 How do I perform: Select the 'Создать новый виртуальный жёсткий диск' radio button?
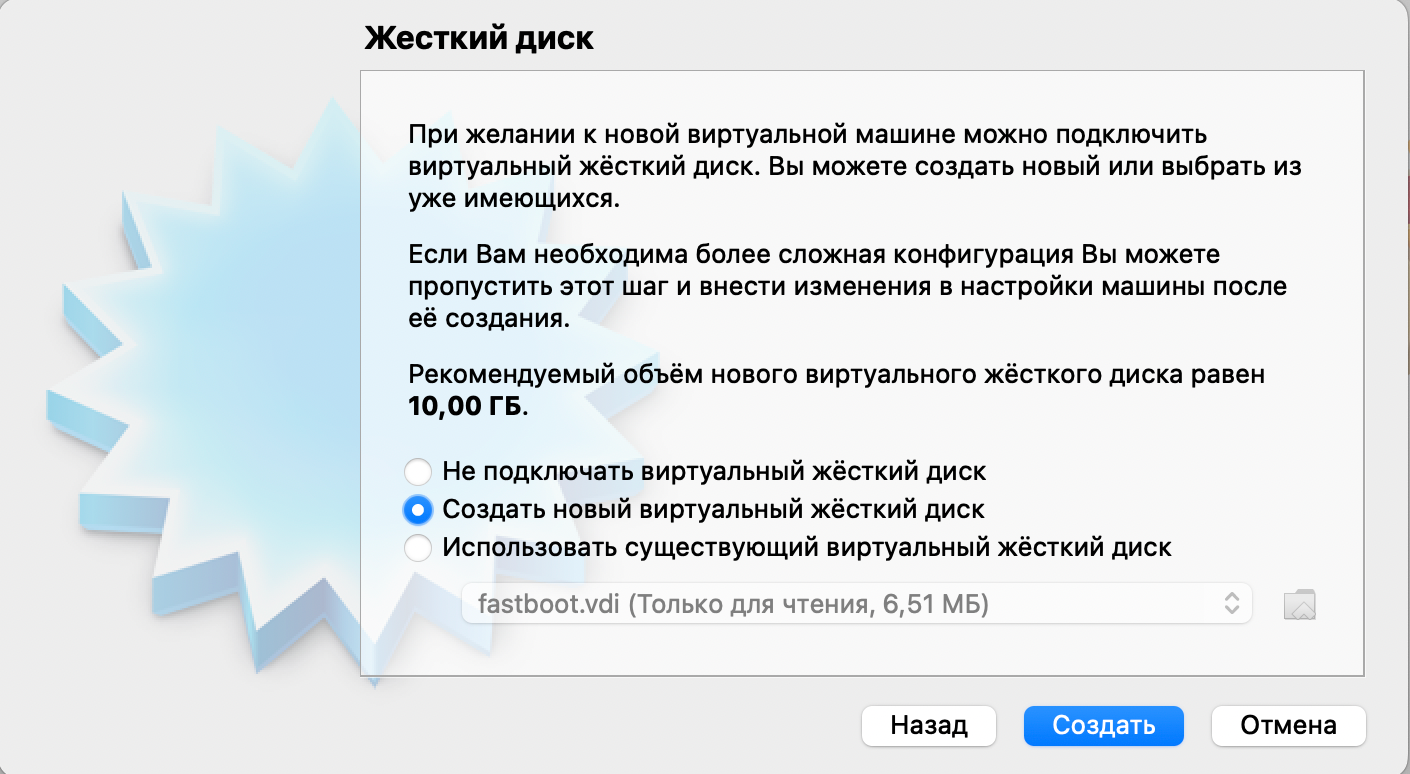418,510
